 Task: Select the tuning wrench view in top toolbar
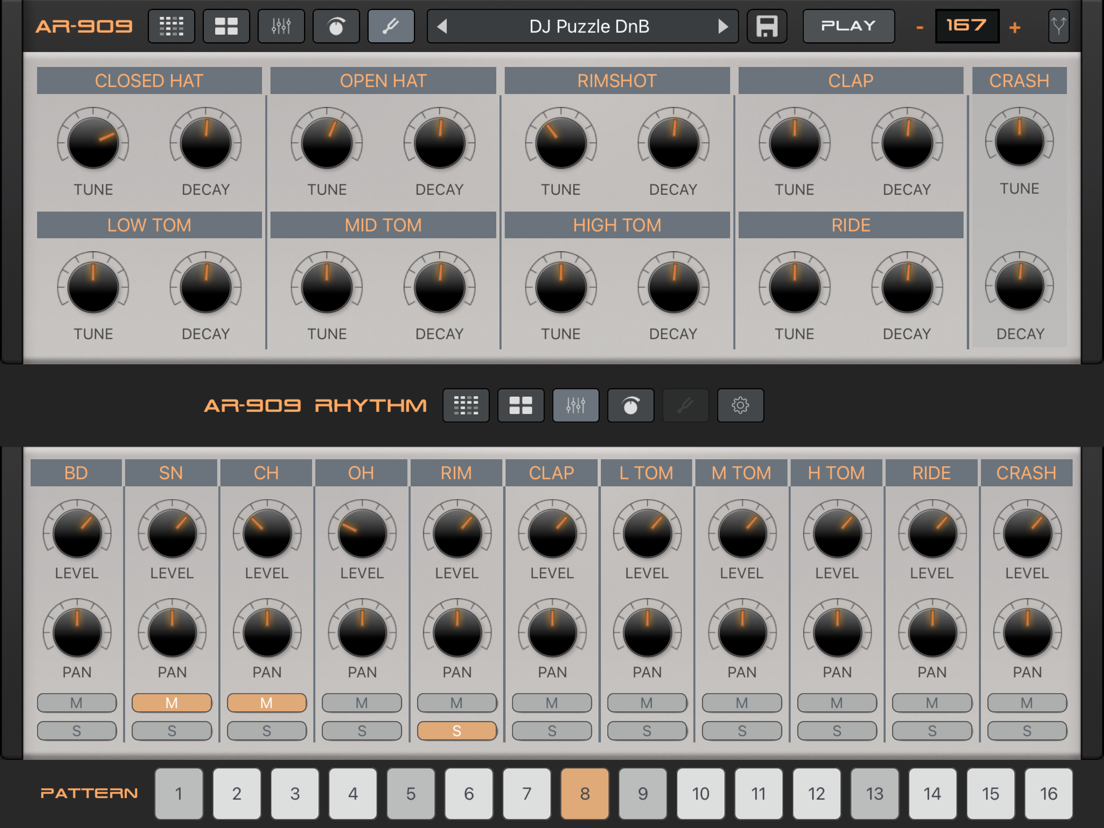[391, 27]
